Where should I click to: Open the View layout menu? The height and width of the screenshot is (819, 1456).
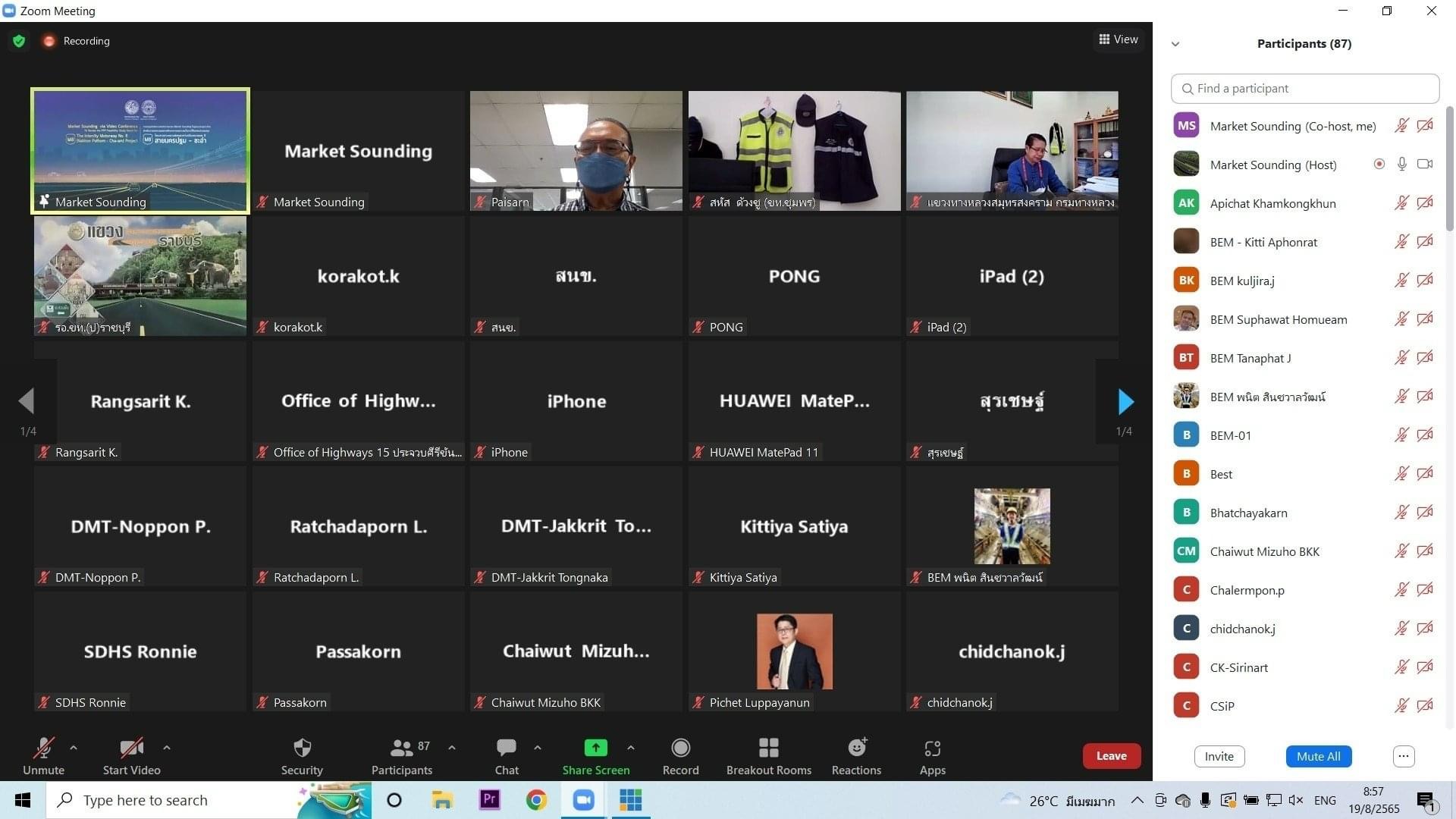[x=1119, y=39]
